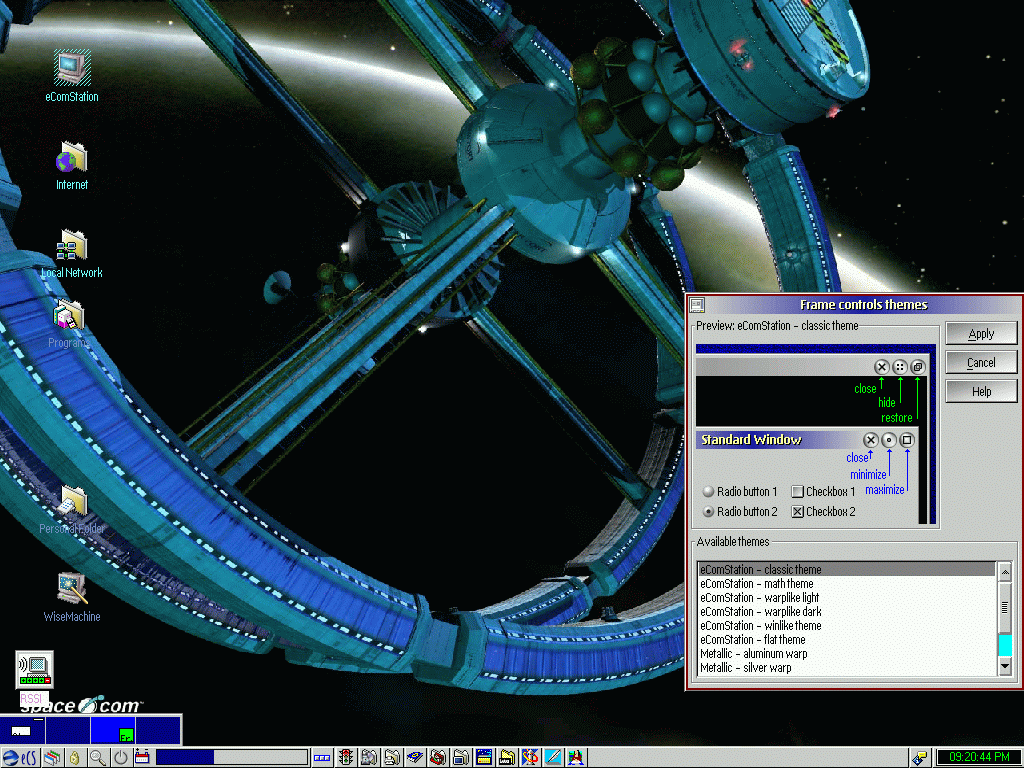Click the themes list scrollbar thumb

(x=1005, y=607)
